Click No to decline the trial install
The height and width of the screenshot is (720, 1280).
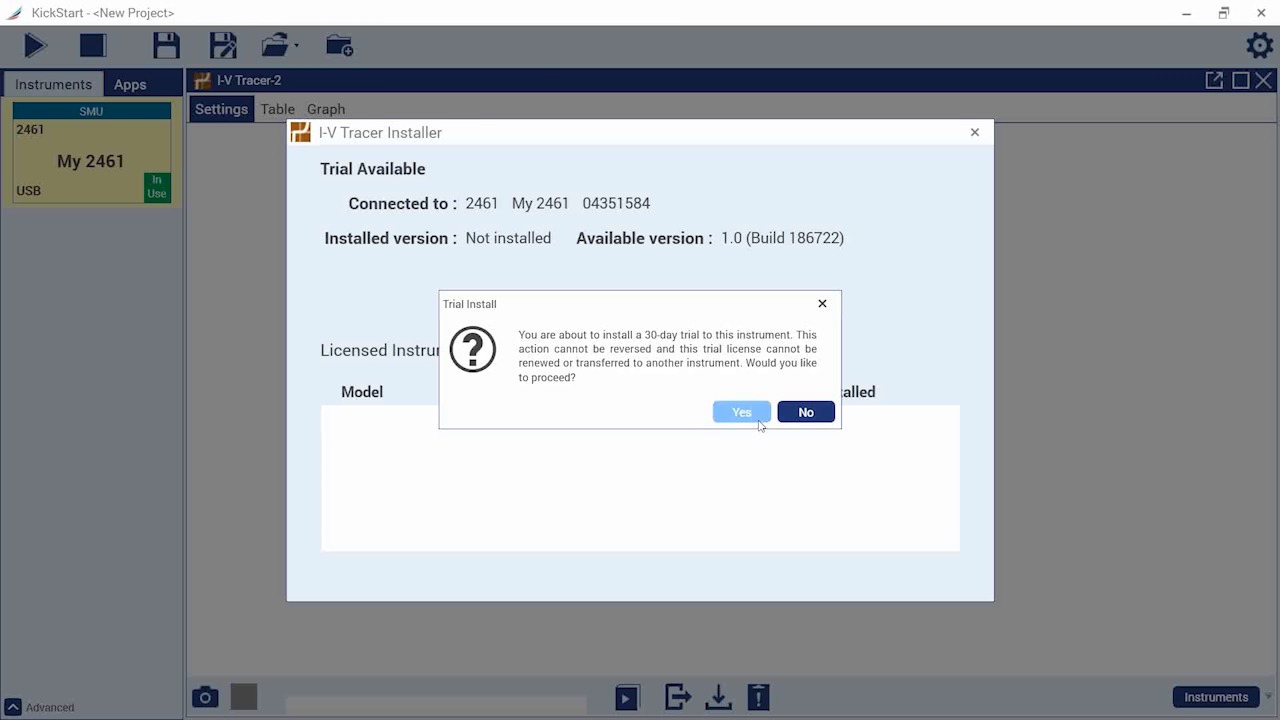(805, 412)
